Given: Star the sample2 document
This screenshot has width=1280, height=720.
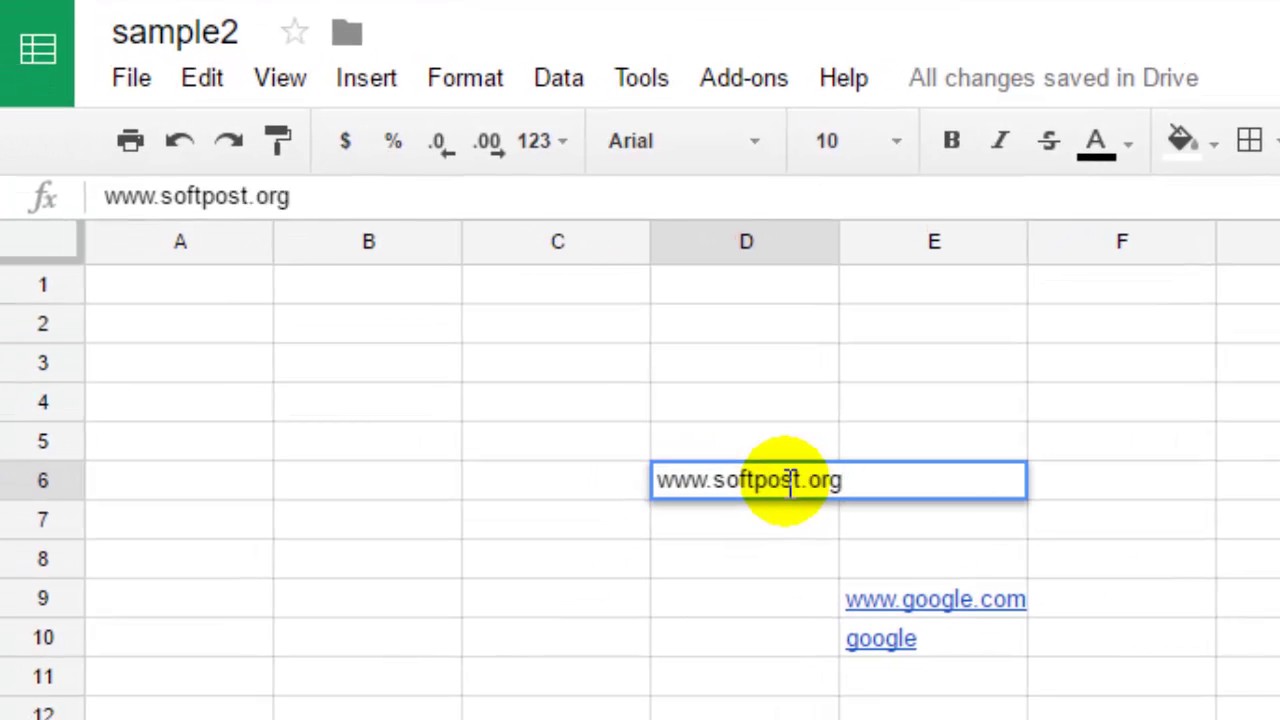Looking at the screenshot, I should coord(294,32).
